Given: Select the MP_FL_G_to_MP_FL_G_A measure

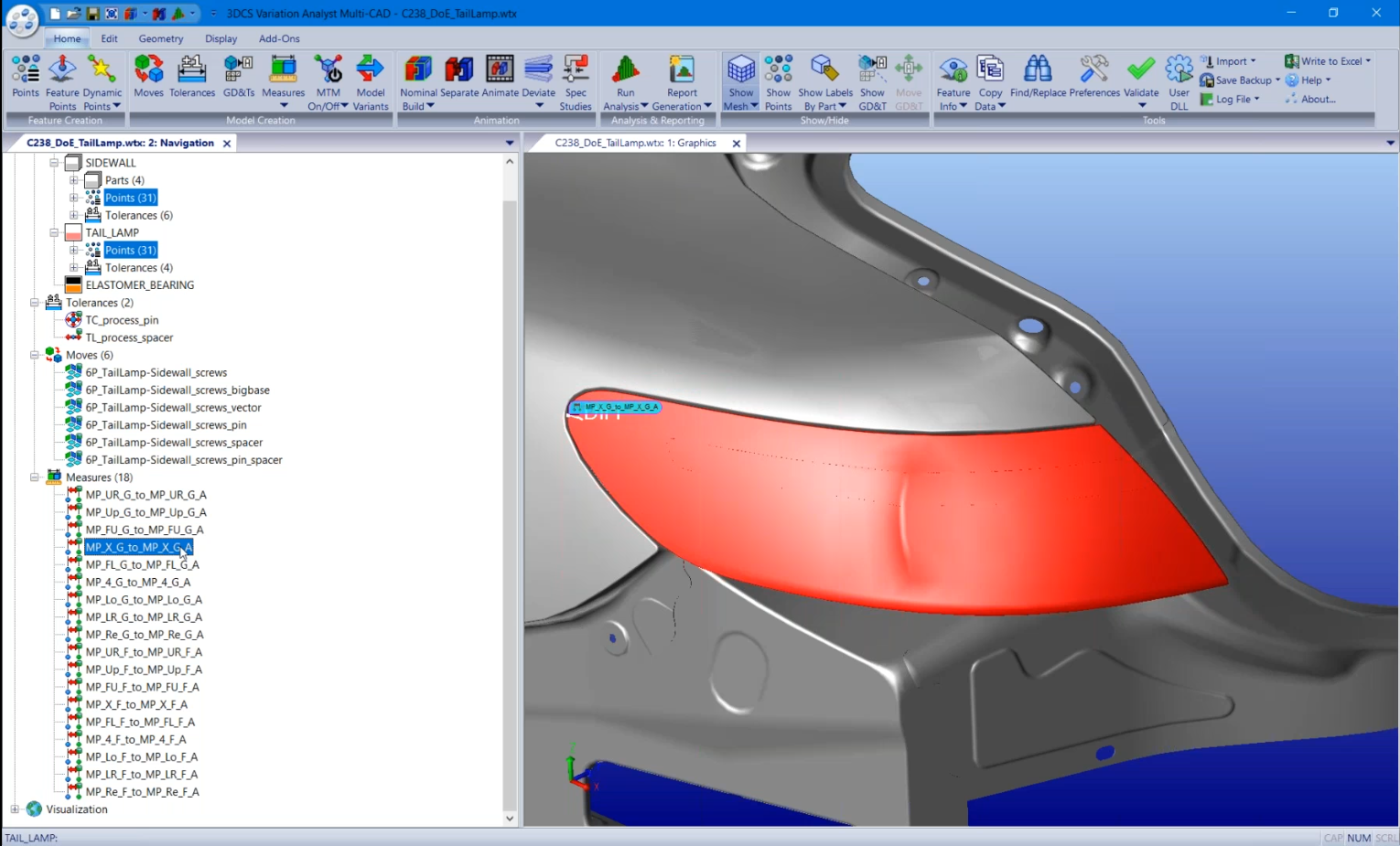Looking at the screenshot, I should tap(142, 564).
